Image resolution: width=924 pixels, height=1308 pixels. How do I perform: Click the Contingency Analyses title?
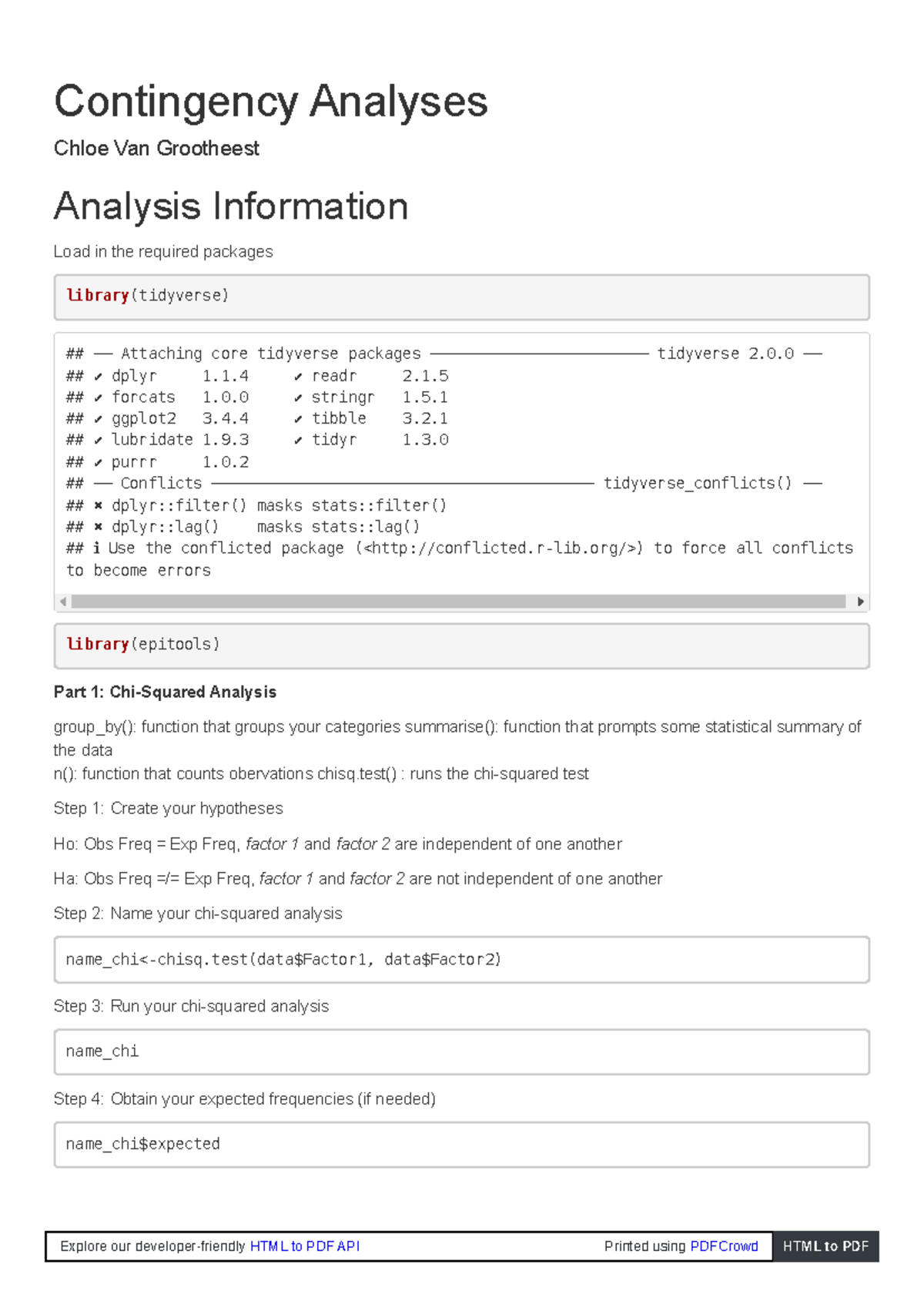pyautogui.click(x=271, y=102)
